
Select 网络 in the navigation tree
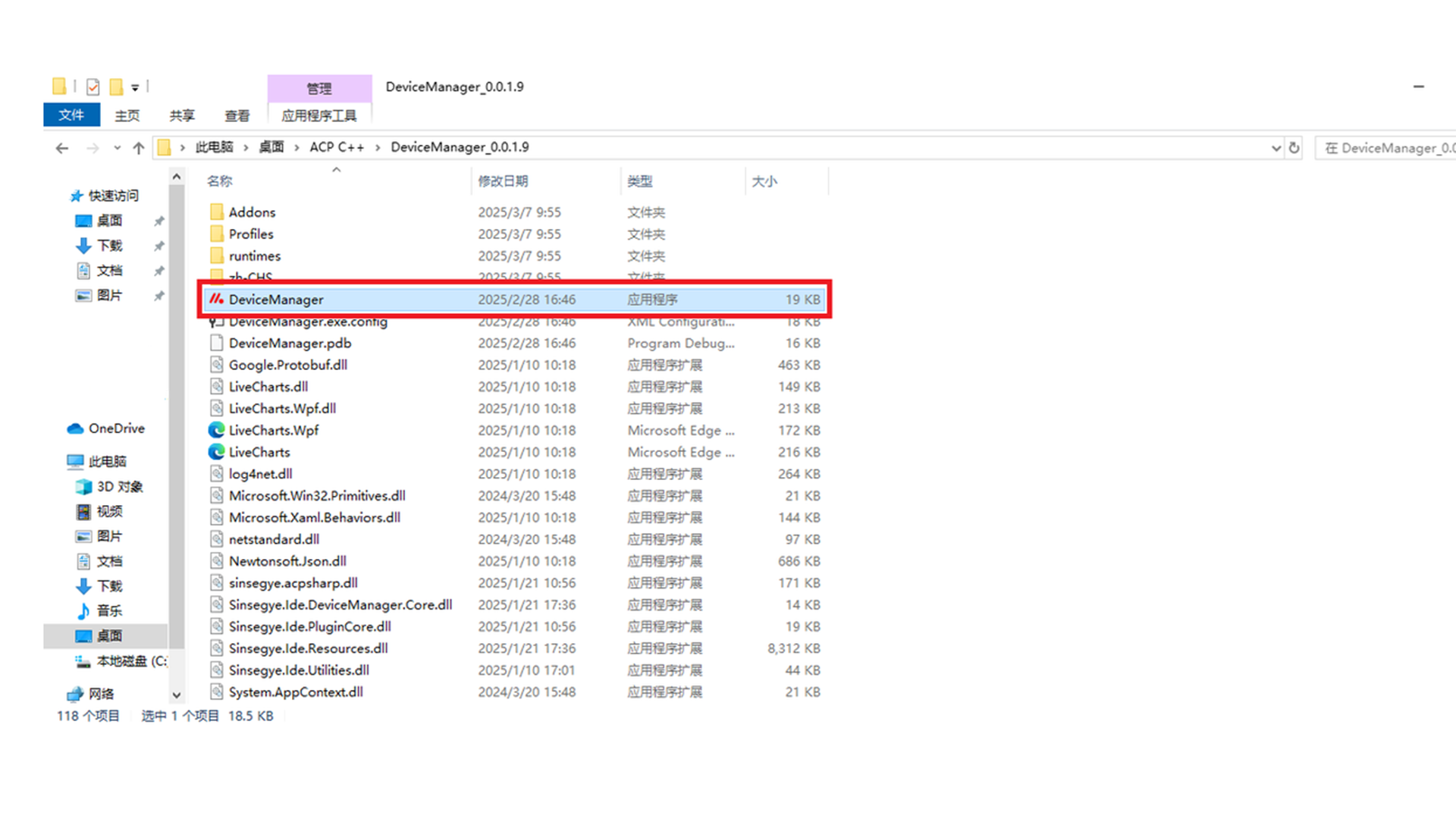(101, 694)
